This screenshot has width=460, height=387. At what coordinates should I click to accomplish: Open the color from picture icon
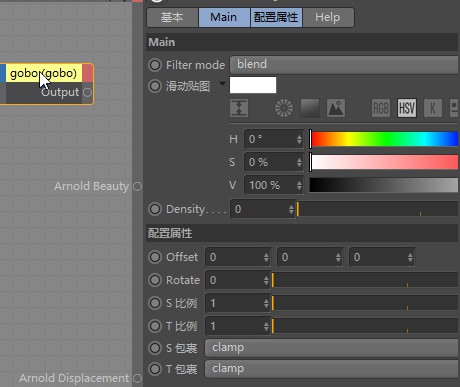coord(336,108)
